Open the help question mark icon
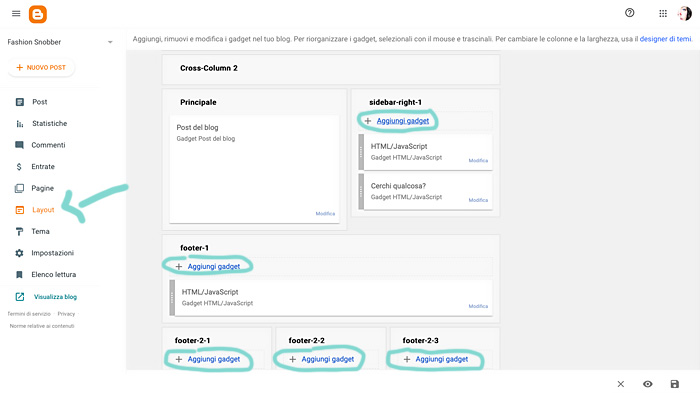 (629, 13)
